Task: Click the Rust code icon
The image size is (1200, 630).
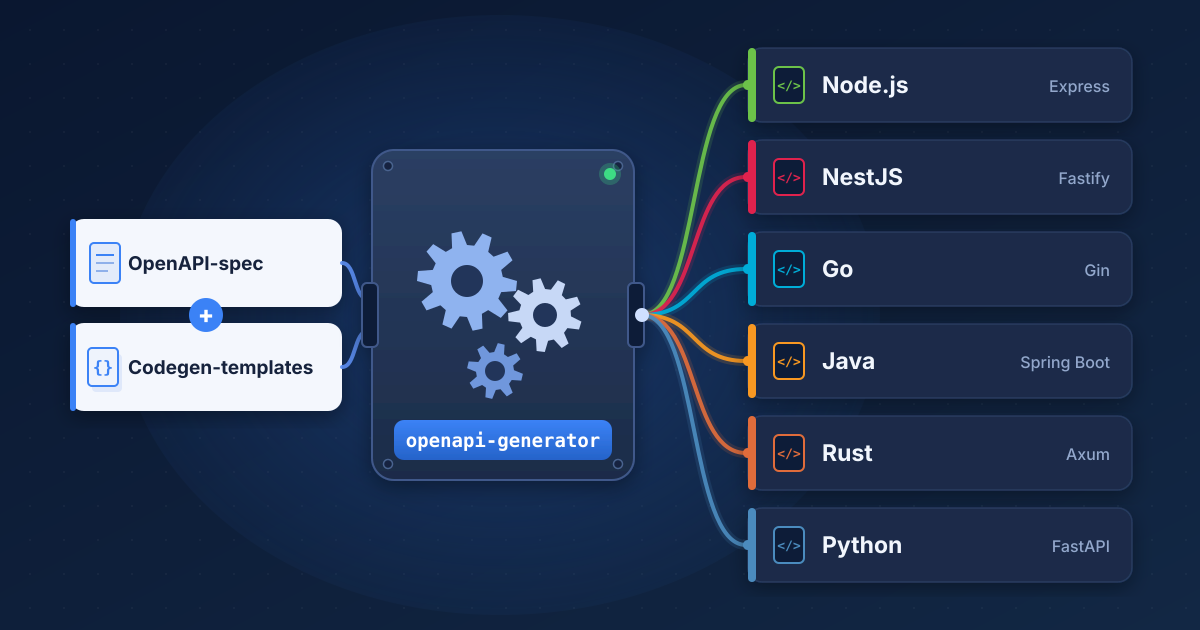Action: click(x=789, y=454)
